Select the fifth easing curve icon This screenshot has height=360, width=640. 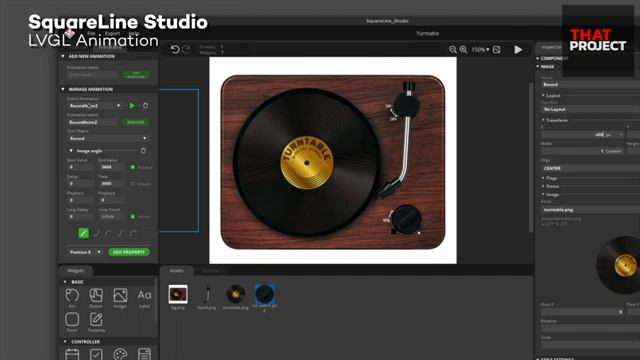133,233
